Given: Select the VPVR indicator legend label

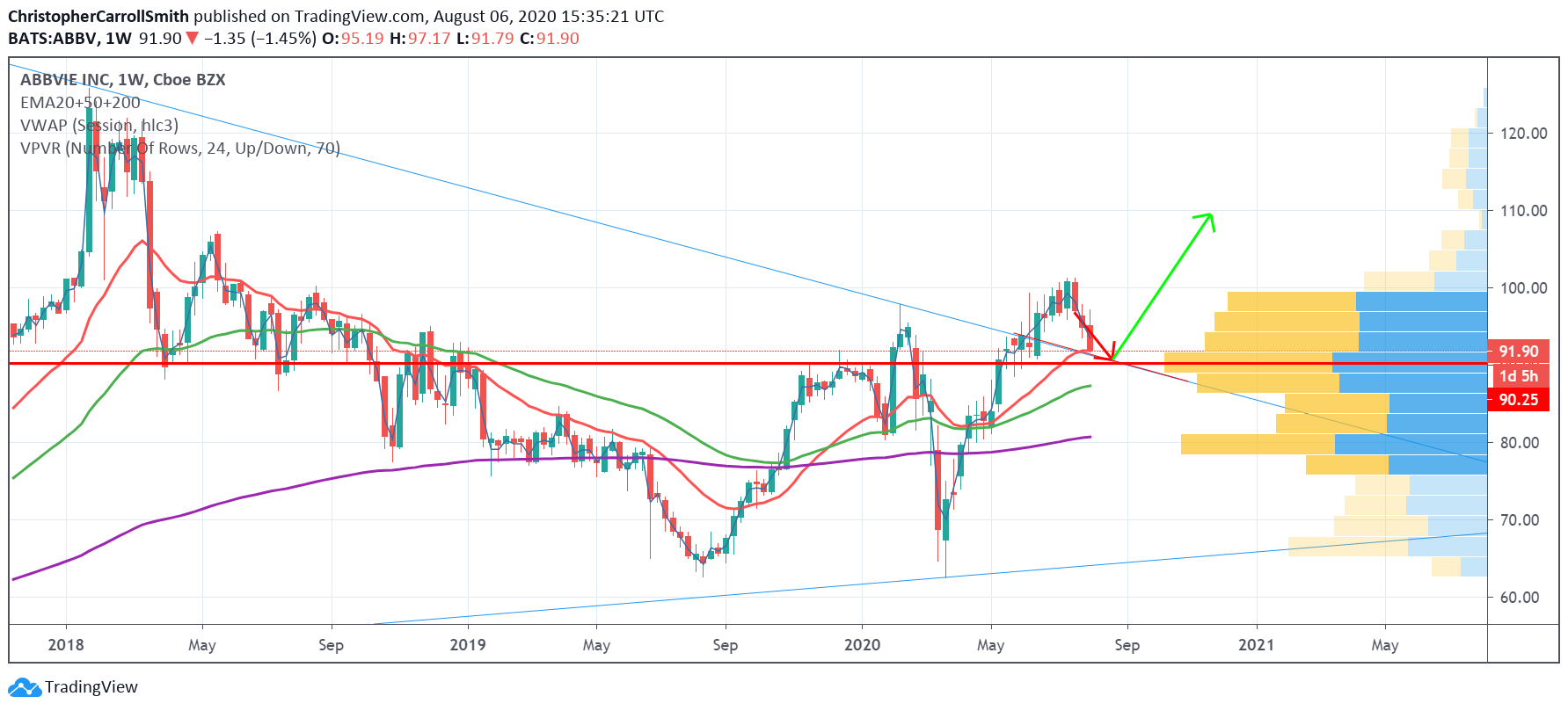Looking at the screenshot, I should coord(180,149).
